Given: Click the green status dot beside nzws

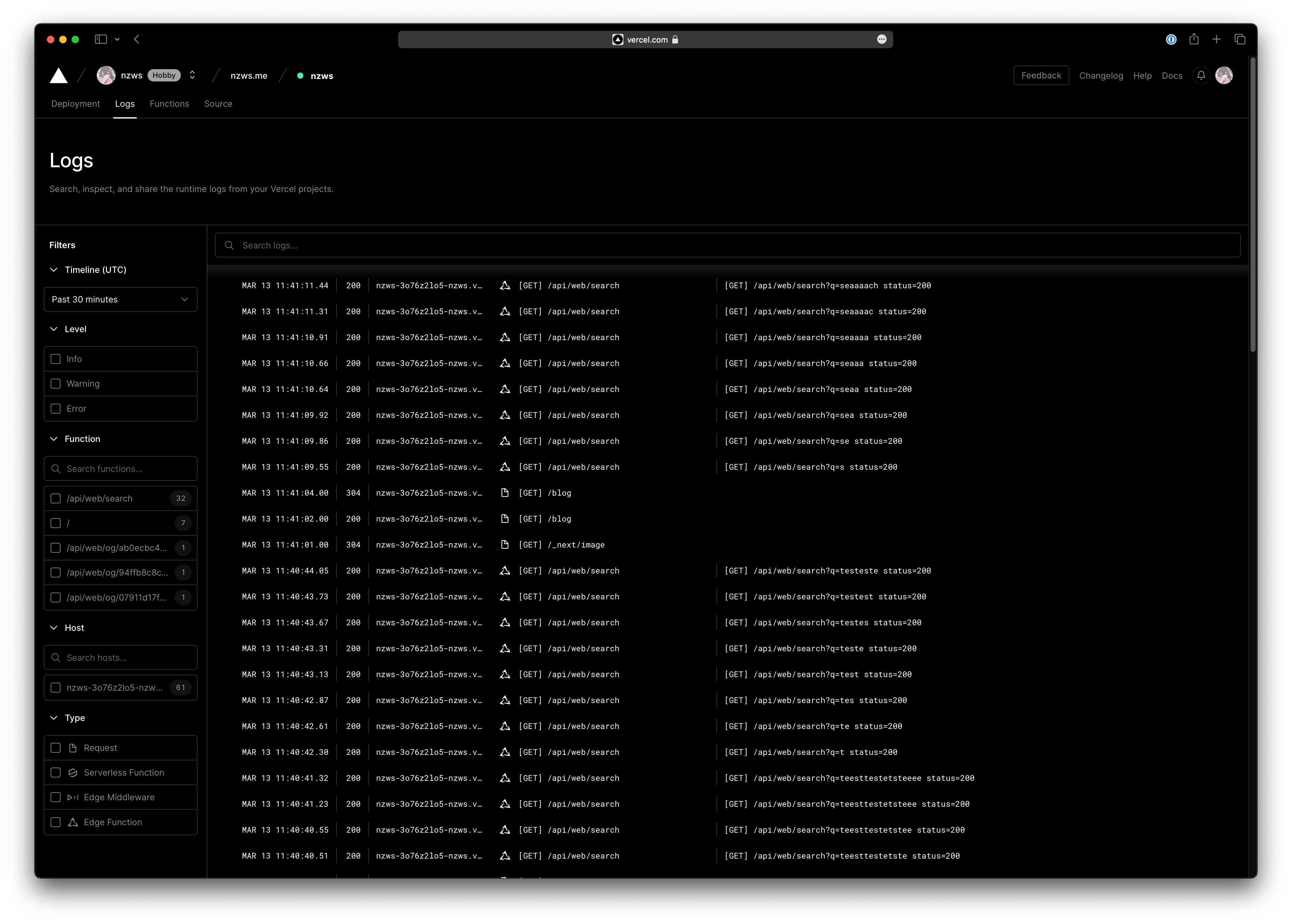Looking at the screenshot, I should (x=300, y=76).
